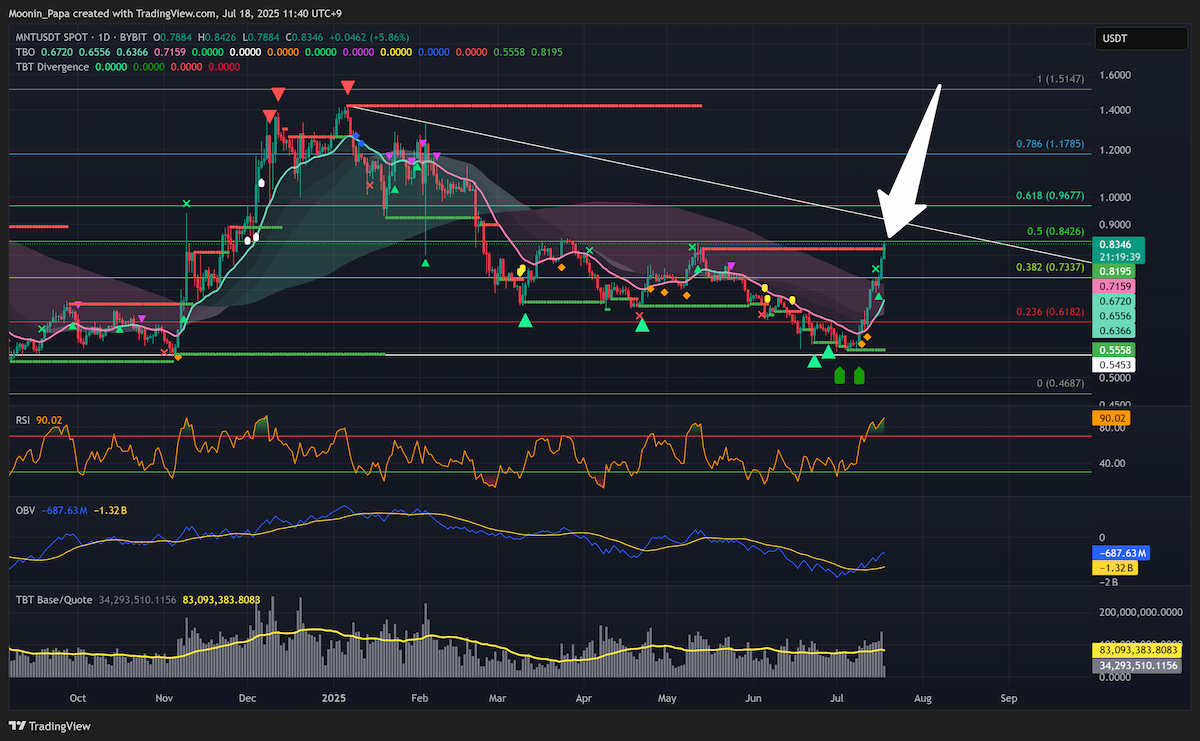The height and width of the screenshot is (741, 1200).
Task: Click the green up-triangle below the March low
Action: [x=525, y=320]
